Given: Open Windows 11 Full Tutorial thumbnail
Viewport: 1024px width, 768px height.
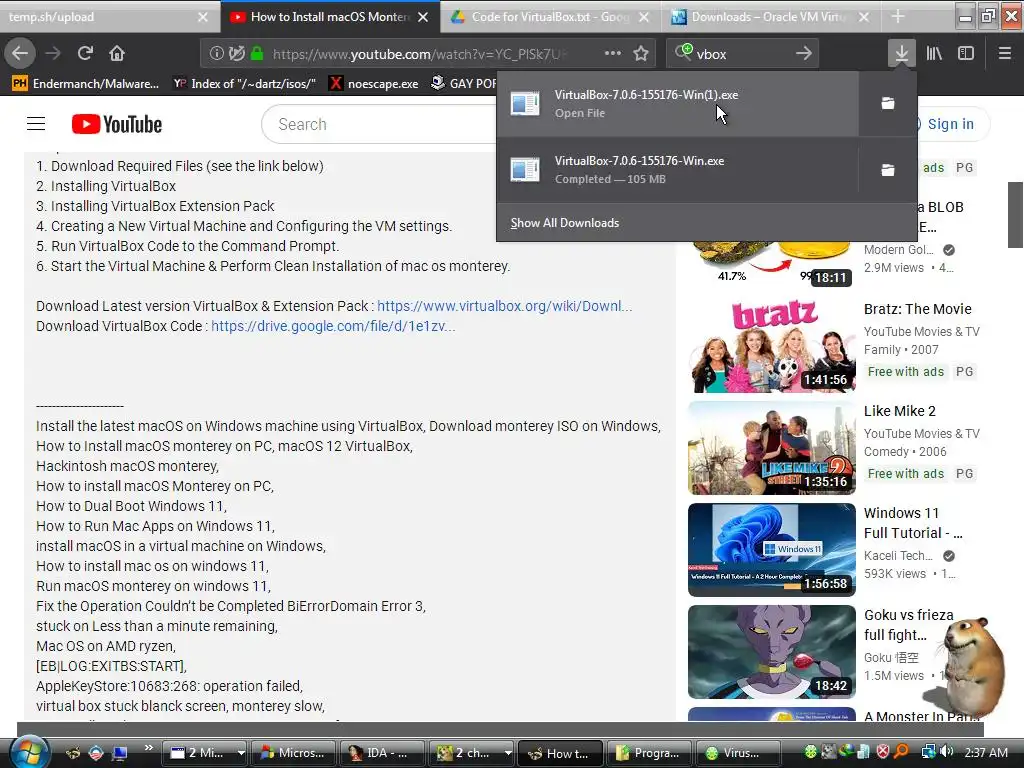Looking at the screenshot, I should click(771, 550).
